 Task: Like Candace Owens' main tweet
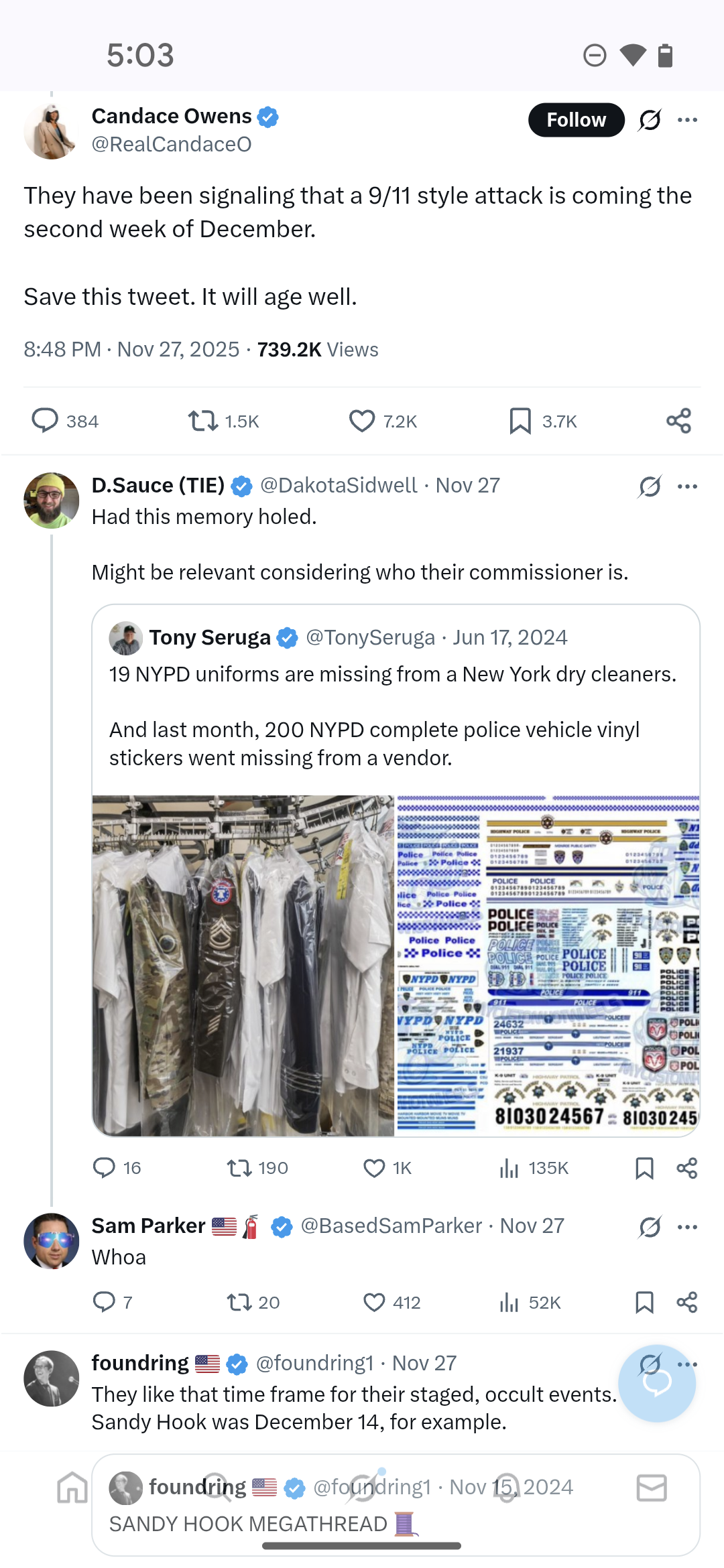(362, 421)
